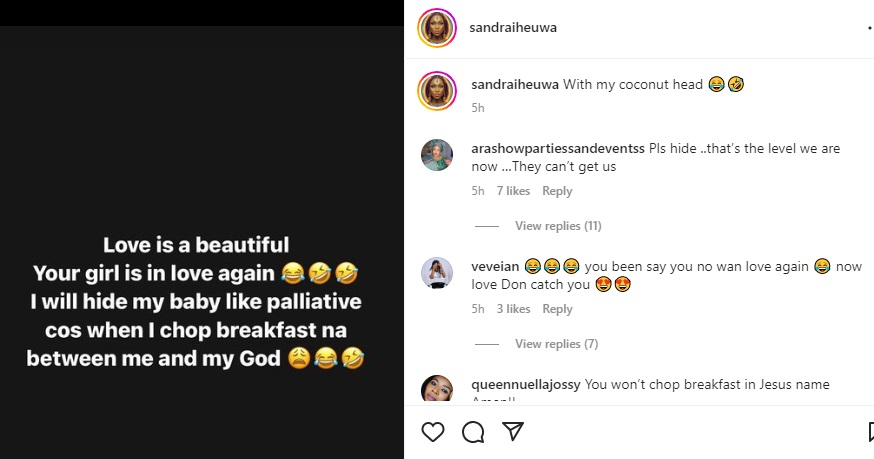Open more options at the post header
874x459 pixels.
(x=870, y=28)
